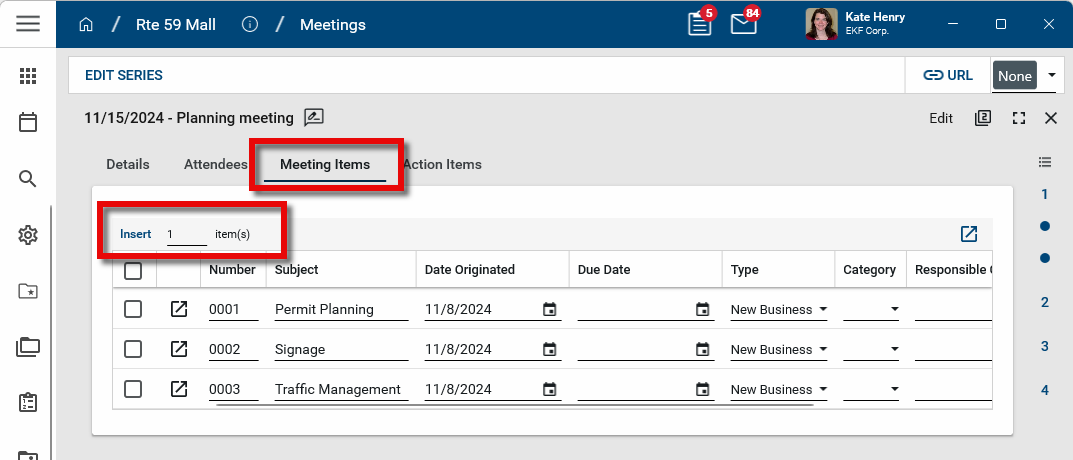Click the Insert link
The height and width of the screenshot is (460, 1073).
(x=135, y=234)
